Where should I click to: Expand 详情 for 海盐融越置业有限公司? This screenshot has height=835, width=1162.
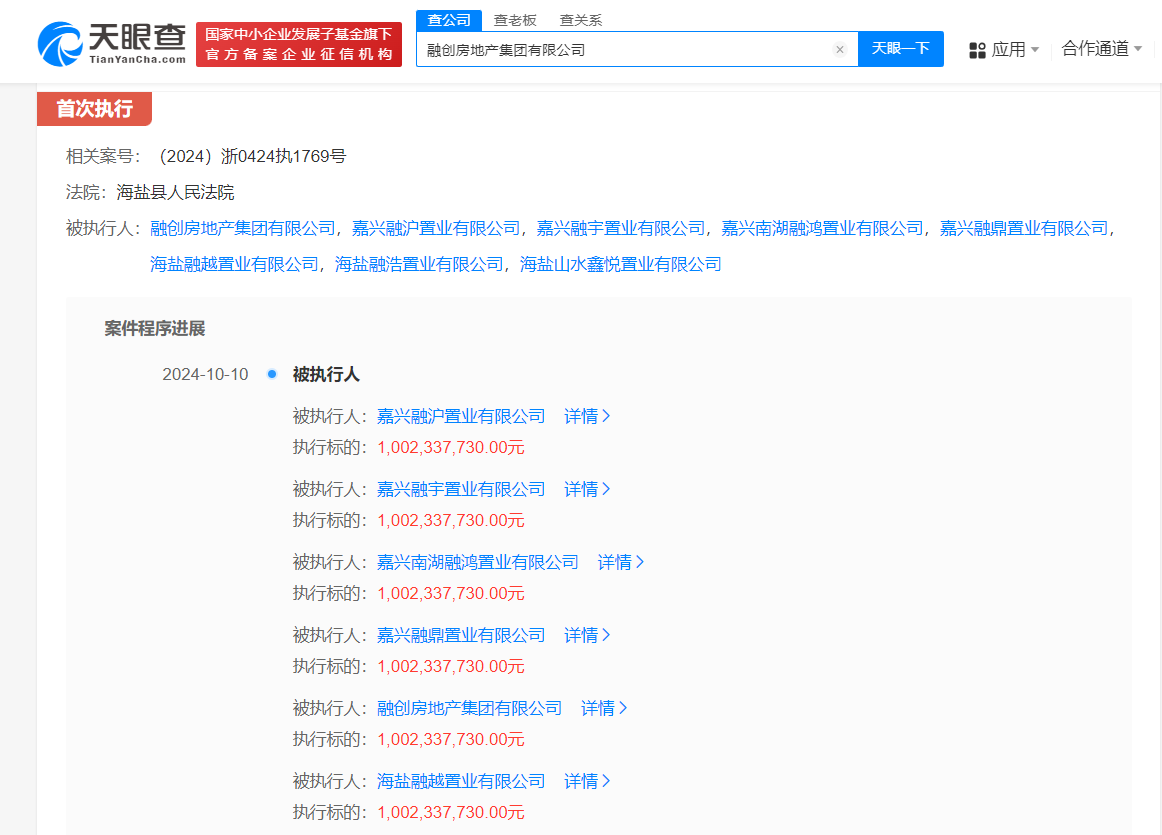click(587, 781)
